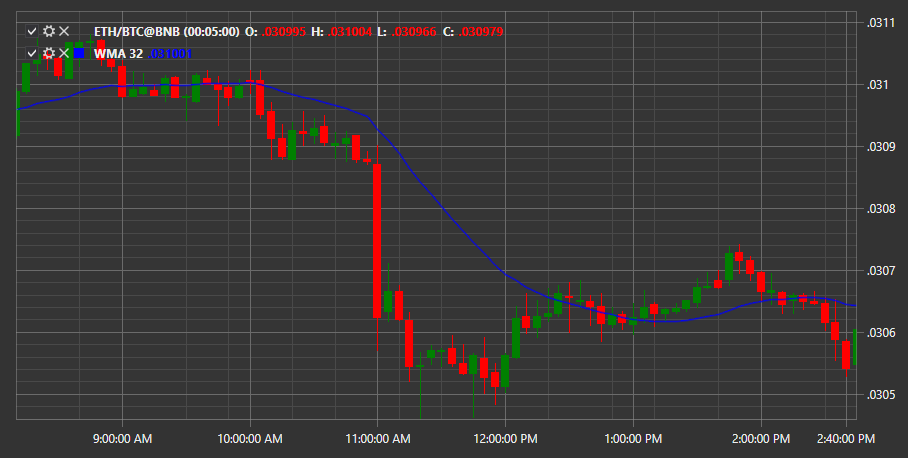This screenshot has height=458, width=908.
Task: Open settings gear for ETH/BTC@BNB series
Action: [x=49, y=31]
